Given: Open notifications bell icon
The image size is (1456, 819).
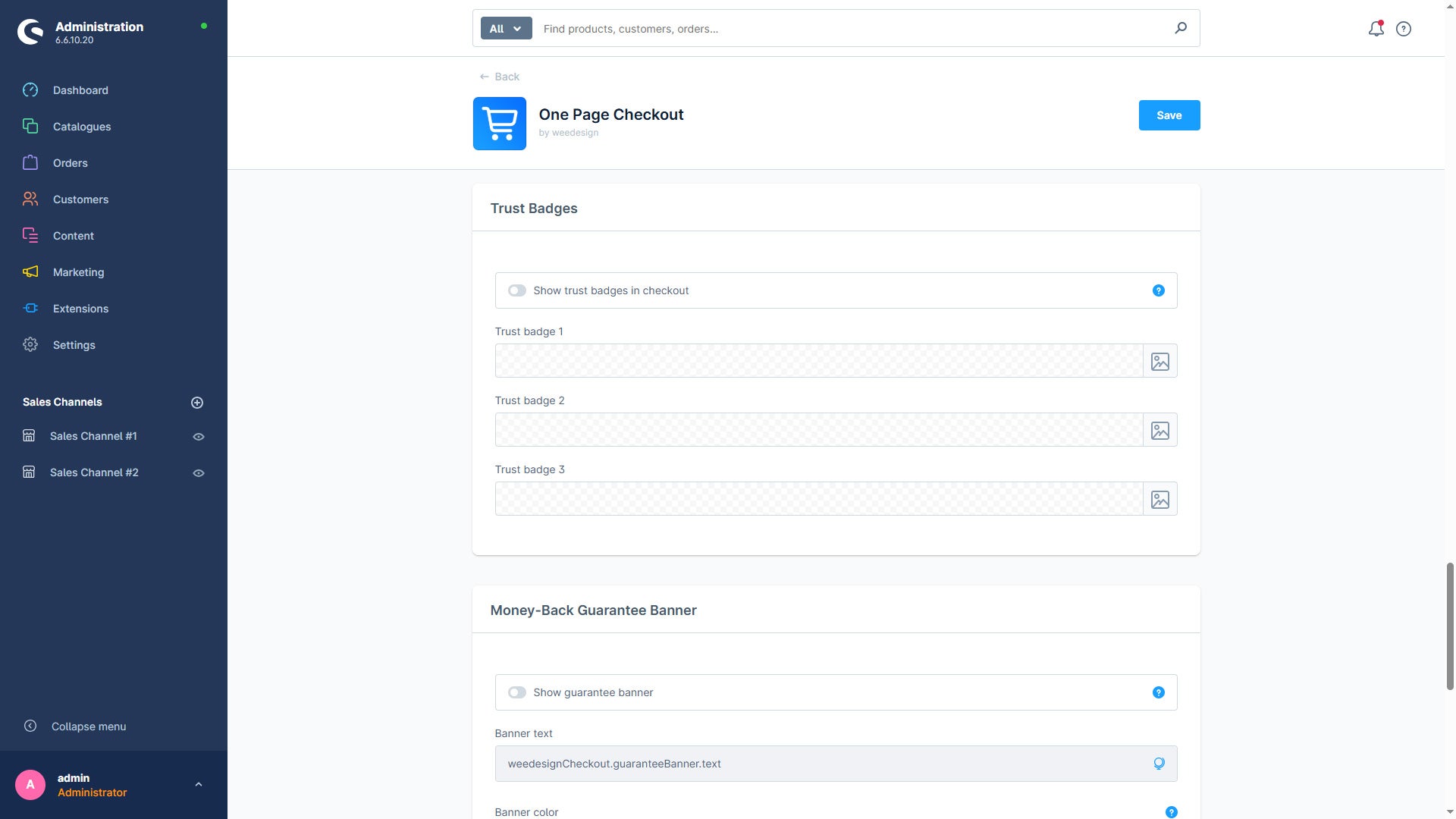Looking at the screenshot, I should (1376, 29).
